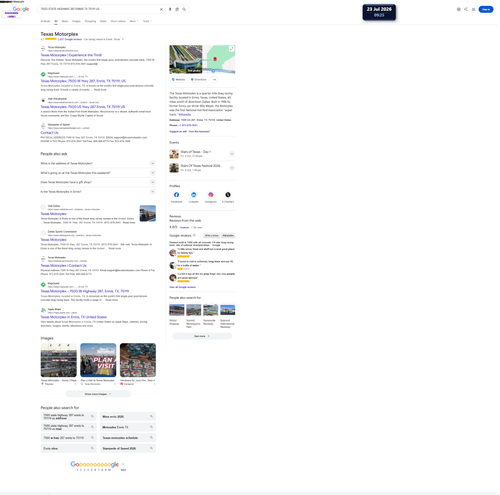Viewport: 500px width, 495px height.
Task: Click 'View all Google reviews' link
Action: (182, 287)
